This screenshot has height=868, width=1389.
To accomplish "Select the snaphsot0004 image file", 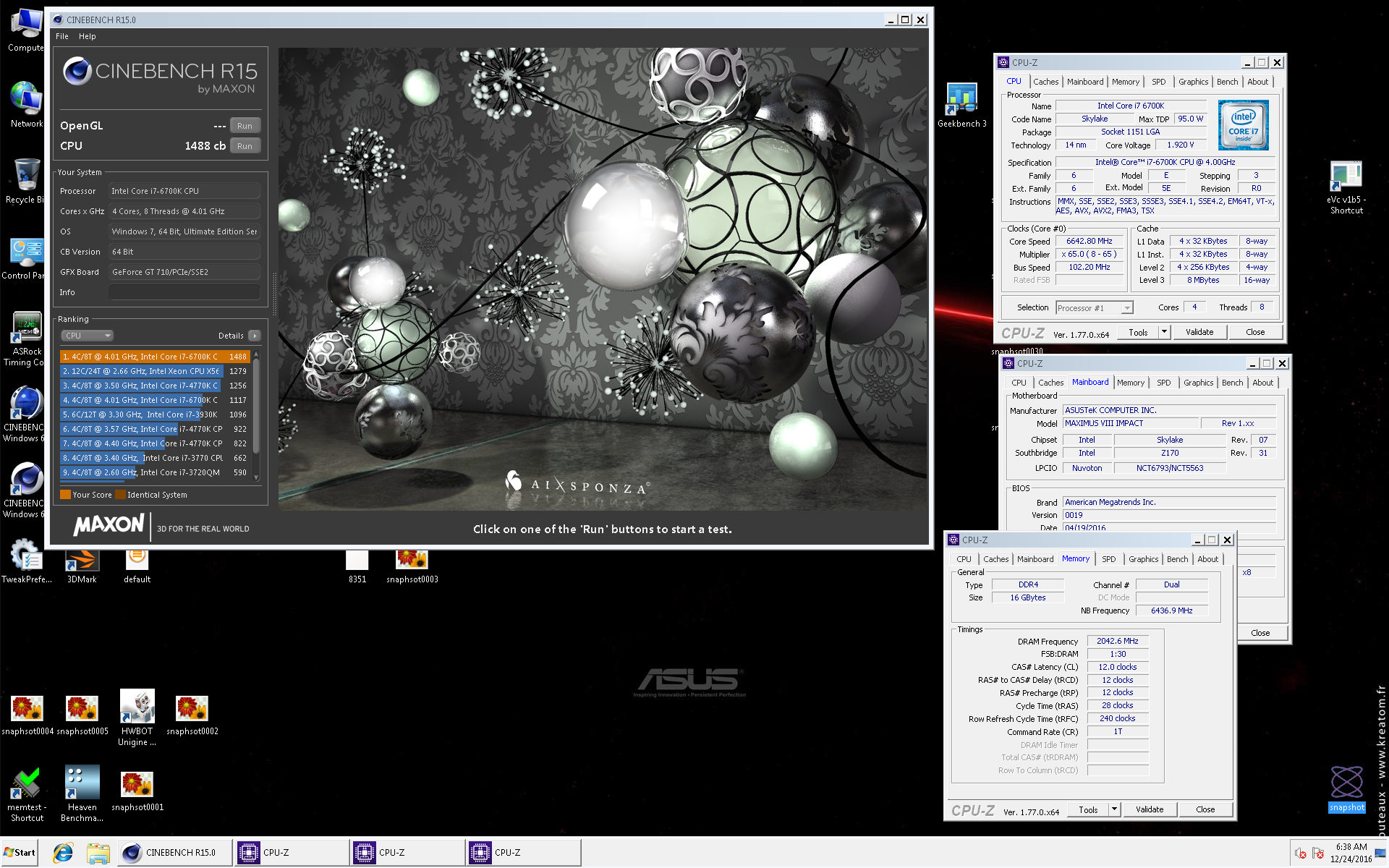I will click(x=27, y=715).
